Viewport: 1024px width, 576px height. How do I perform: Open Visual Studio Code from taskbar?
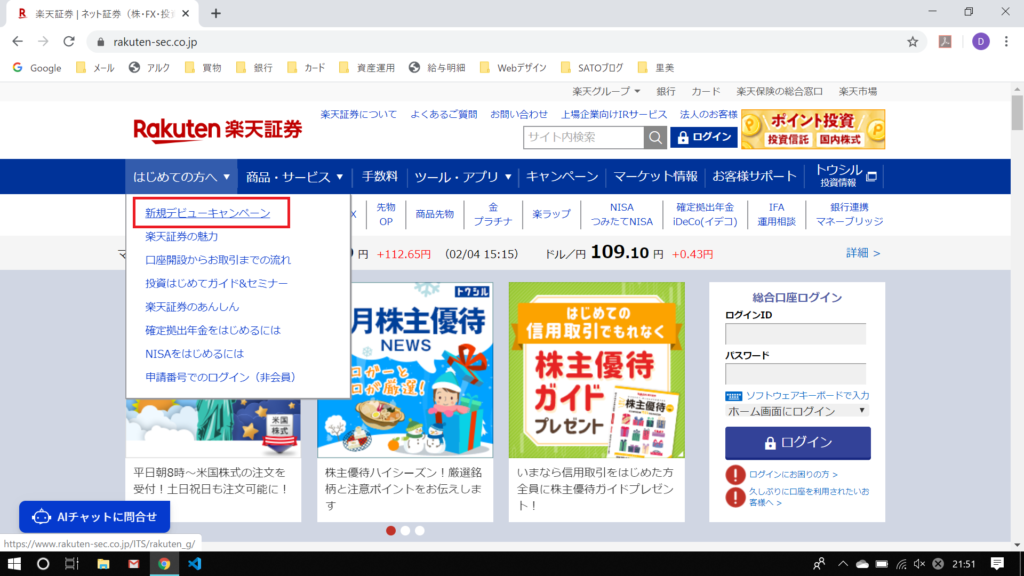(x=195, y=564)
